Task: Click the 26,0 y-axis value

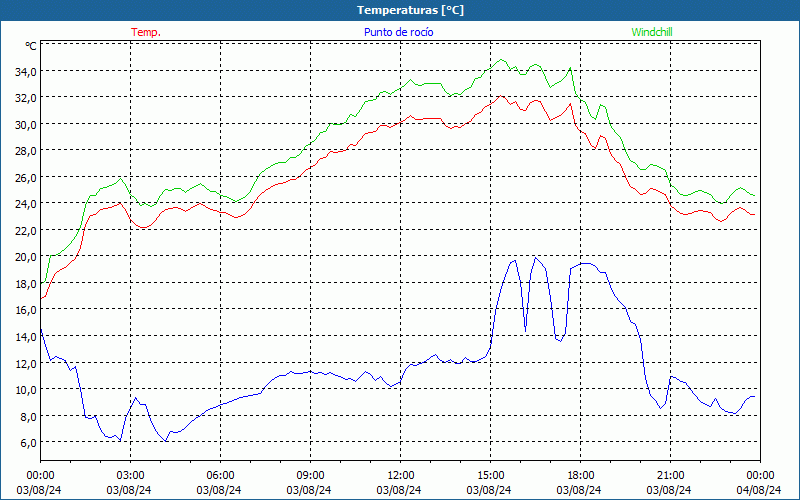Action: click(x=26, y=178)
